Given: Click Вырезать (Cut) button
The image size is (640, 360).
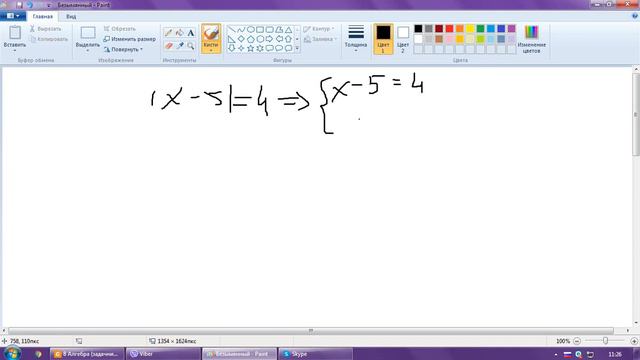Looking at the screenshot, I should [45, 29].
